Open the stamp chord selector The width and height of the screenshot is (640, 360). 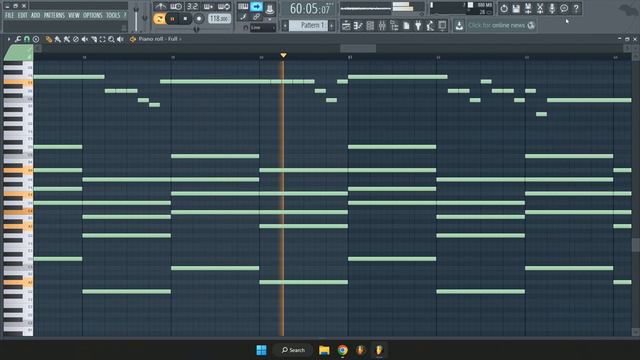coord(36,39)
